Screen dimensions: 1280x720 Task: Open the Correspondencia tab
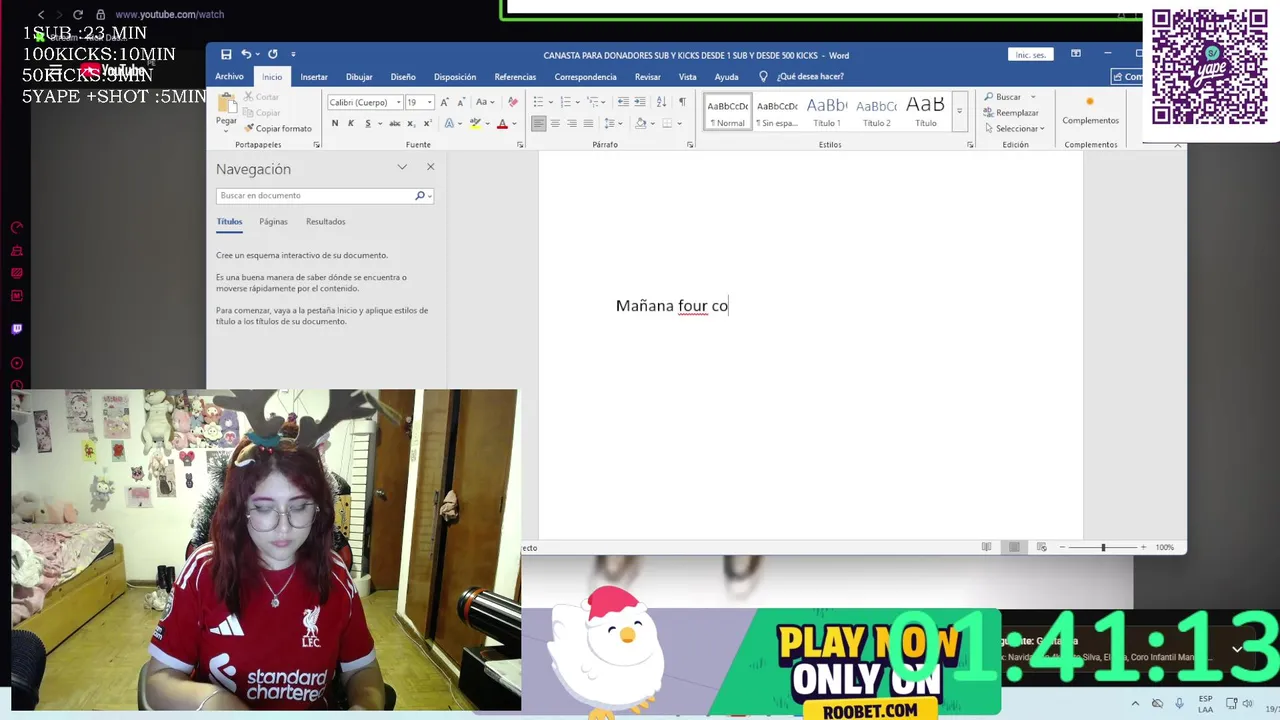(x=585, y=77)
